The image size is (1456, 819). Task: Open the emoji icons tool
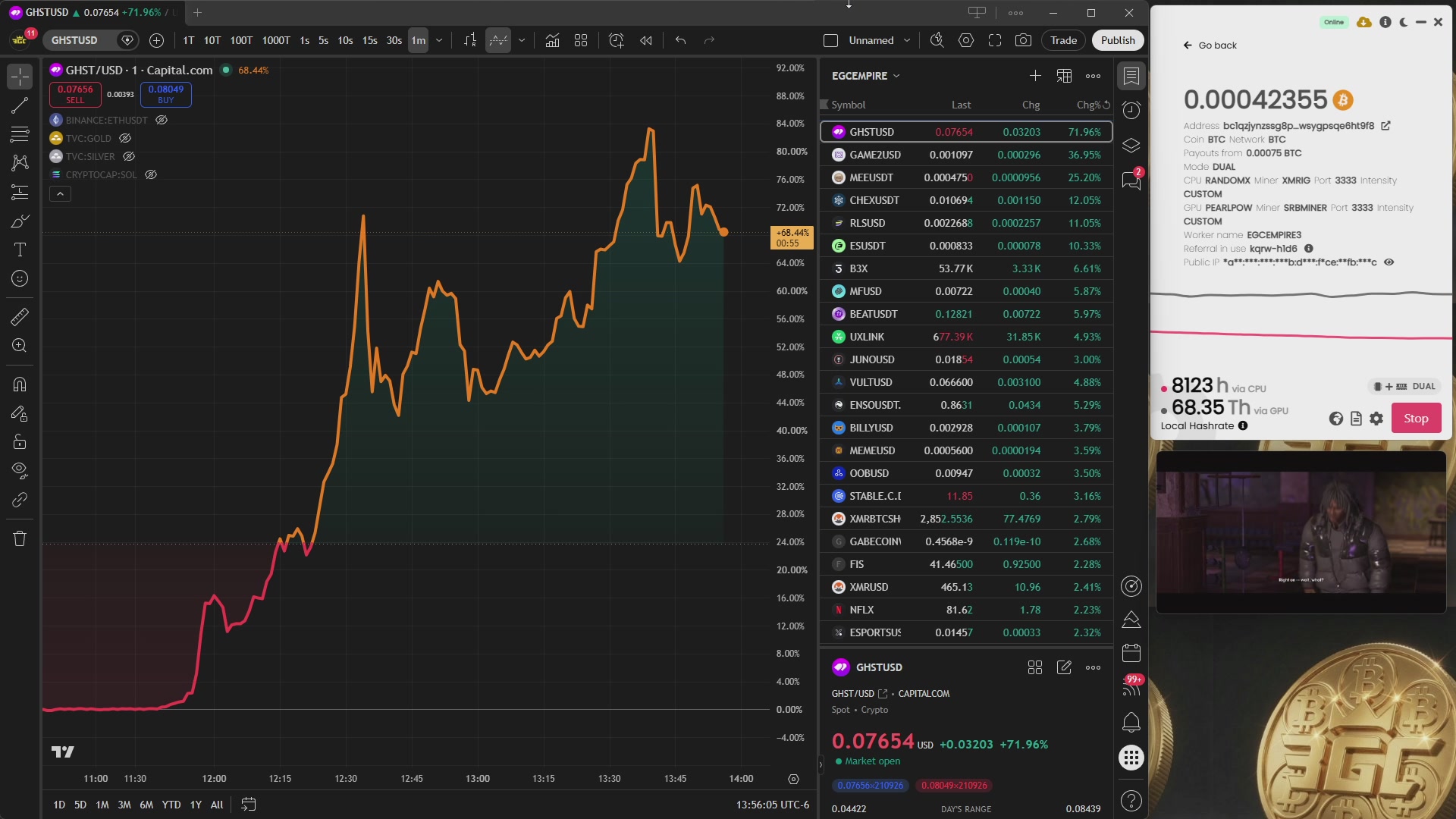click(20, 278)
